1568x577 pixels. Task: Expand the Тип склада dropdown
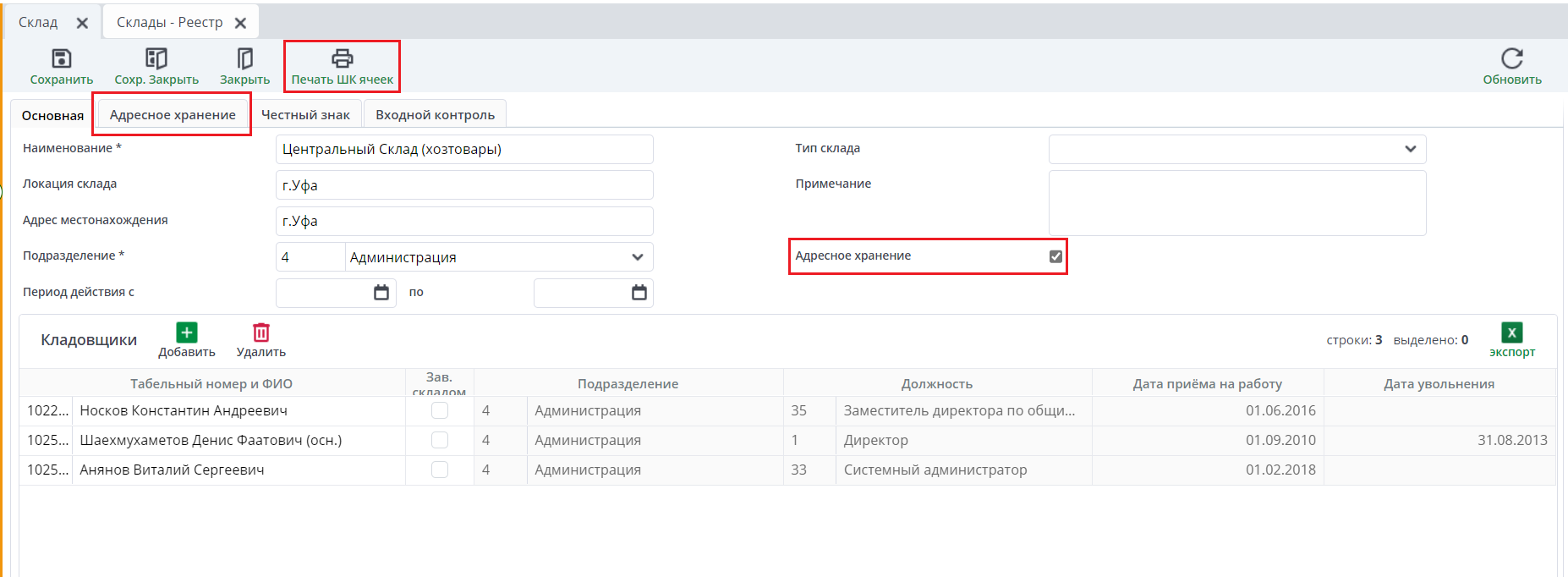click(1410, 149)
